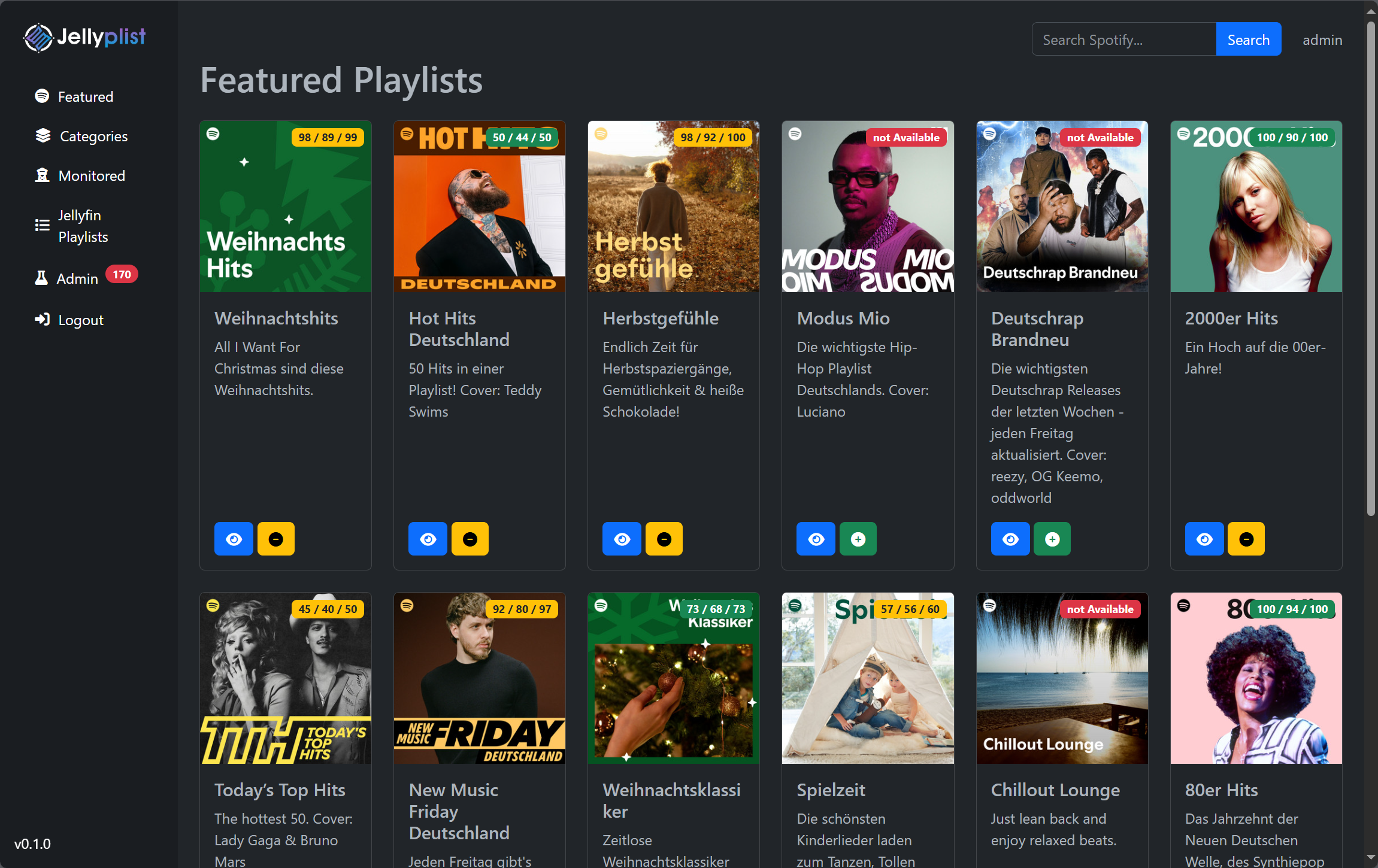The image size is (1378, 868).
Task: Select Categories from the sidebar
Action: coord(93,136)
